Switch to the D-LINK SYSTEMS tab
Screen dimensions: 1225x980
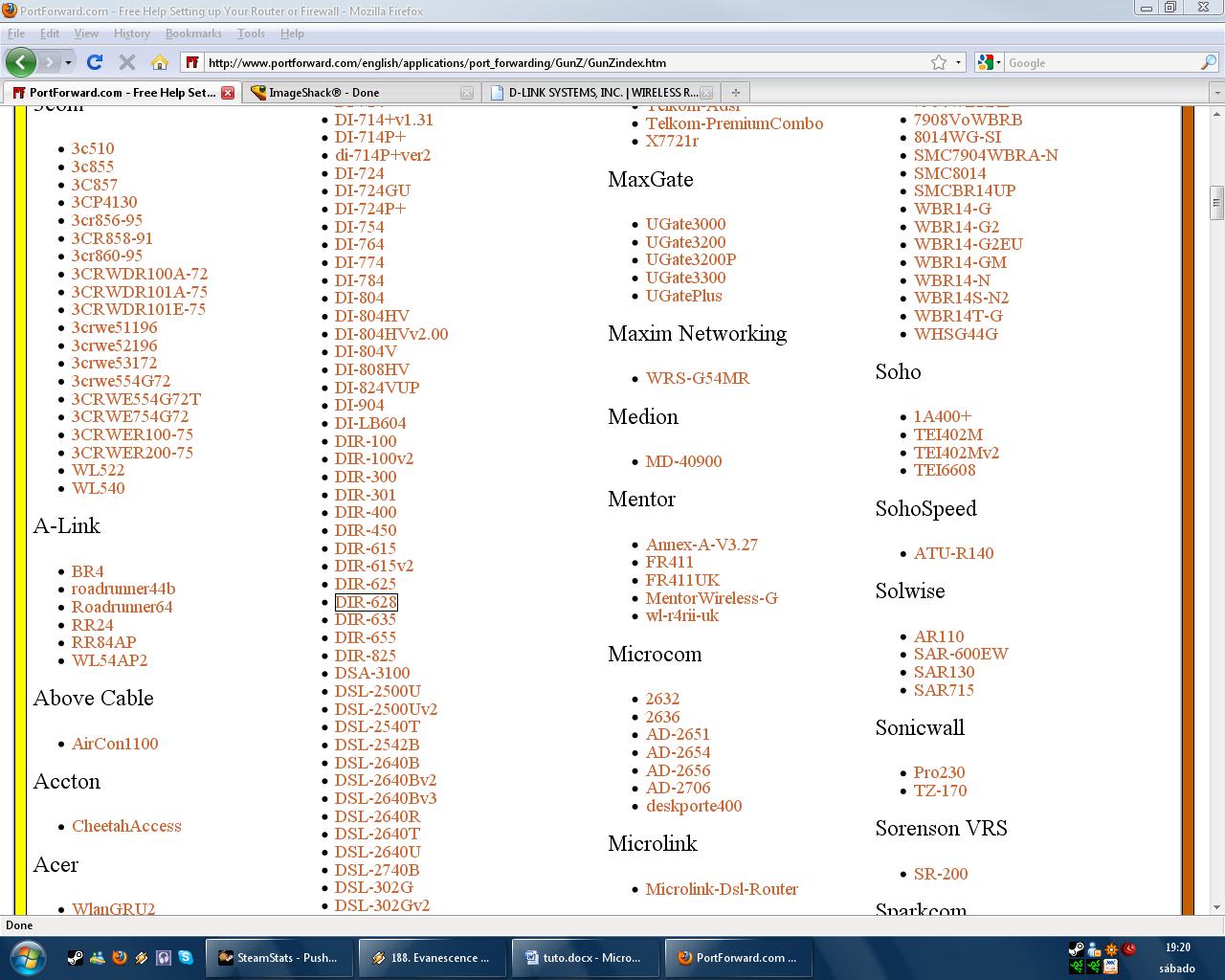tap(600, 93)
